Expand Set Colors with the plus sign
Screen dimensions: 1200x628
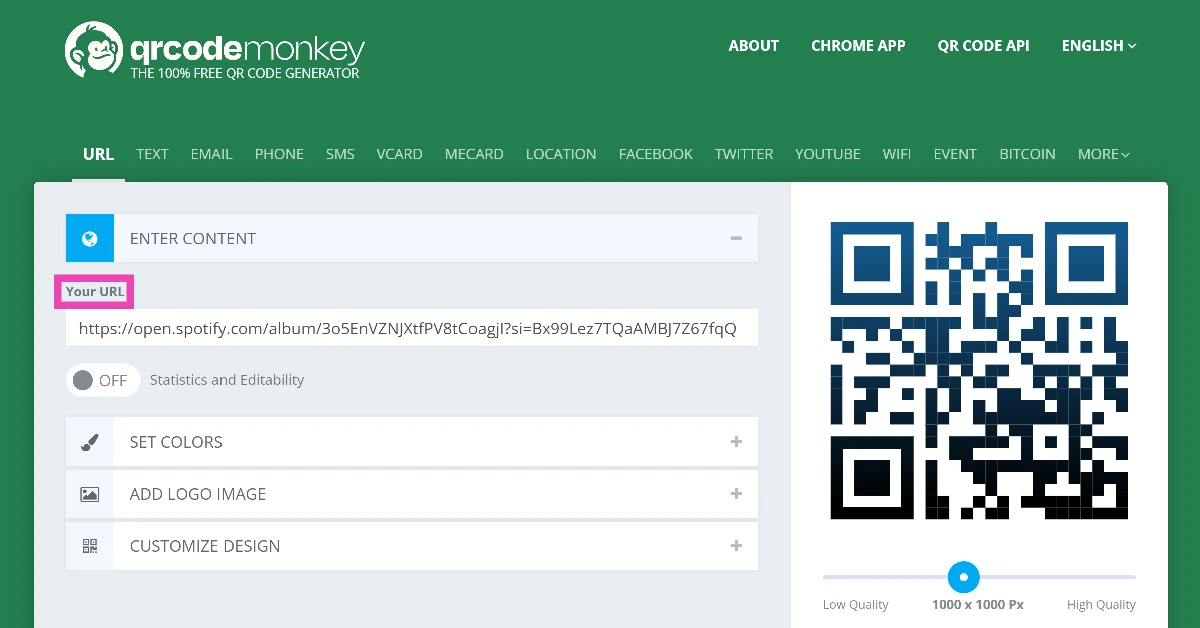(736, 442)
